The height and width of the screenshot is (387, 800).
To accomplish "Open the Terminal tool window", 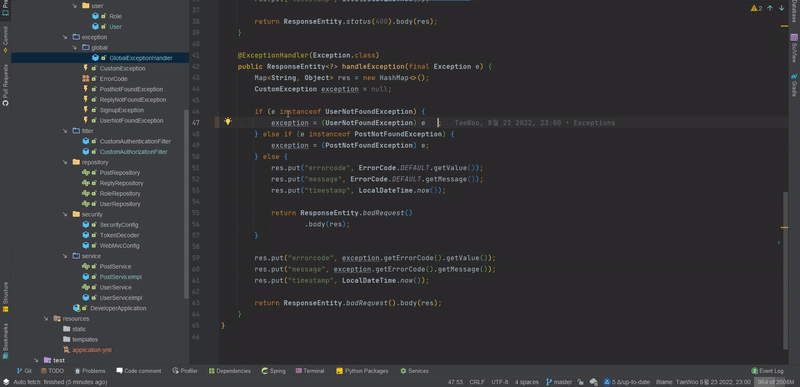I will click(309, 371).
